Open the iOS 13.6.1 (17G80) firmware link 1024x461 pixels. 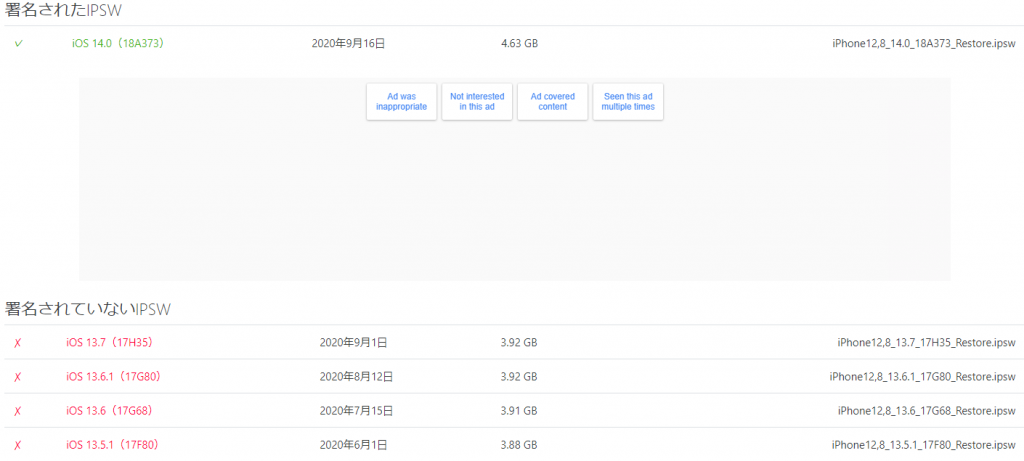click(113, 377)
